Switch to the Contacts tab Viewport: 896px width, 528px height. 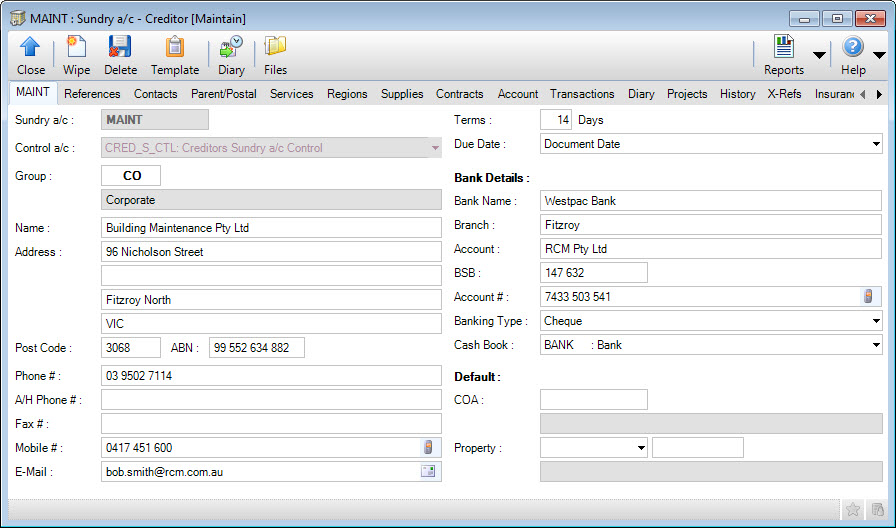pyautogui.click(x=155, y=94)
